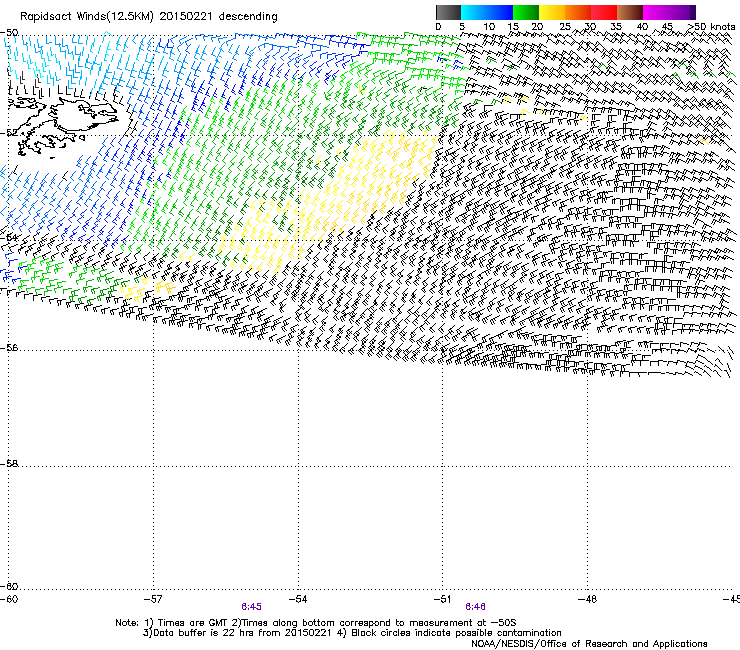Click the '0' label under the legend
740x650 pixels.
point(438,27)
